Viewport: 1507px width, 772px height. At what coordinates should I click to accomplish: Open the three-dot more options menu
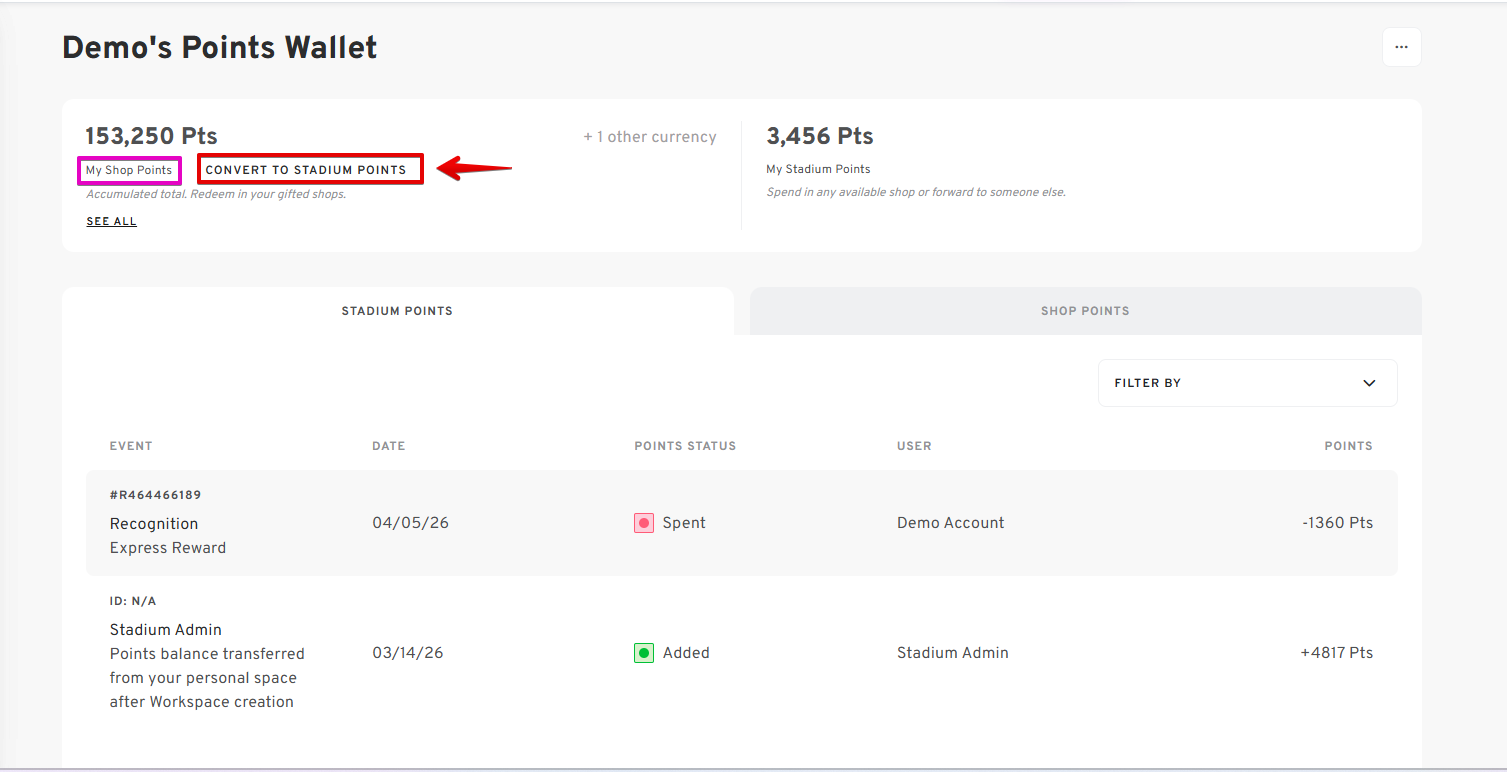[x=1401, y=47]
